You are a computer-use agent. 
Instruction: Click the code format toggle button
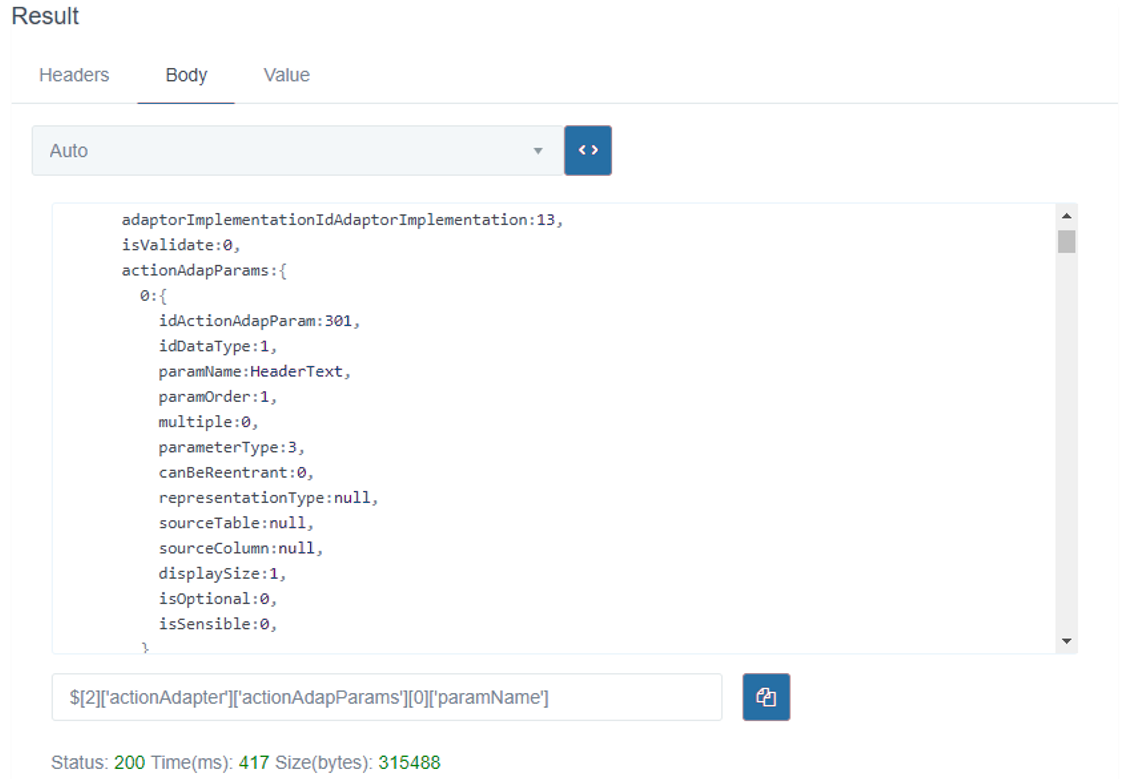pyautogui.click(x=588, y=151)
